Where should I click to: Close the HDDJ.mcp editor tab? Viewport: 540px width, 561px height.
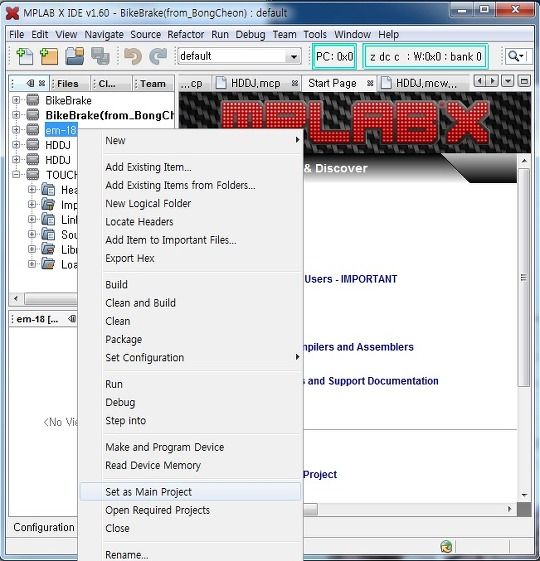pos(295,83)
